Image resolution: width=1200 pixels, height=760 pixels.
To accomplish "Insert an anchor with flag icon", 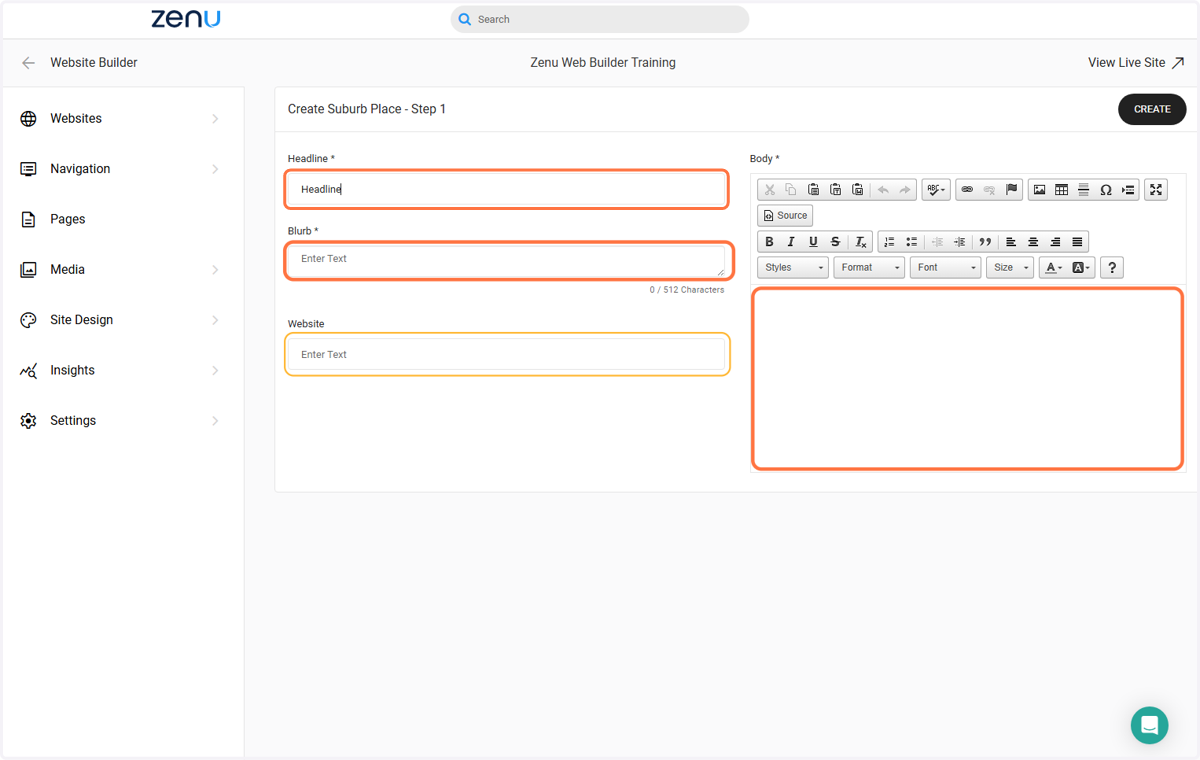I will tap(1011, 190).
